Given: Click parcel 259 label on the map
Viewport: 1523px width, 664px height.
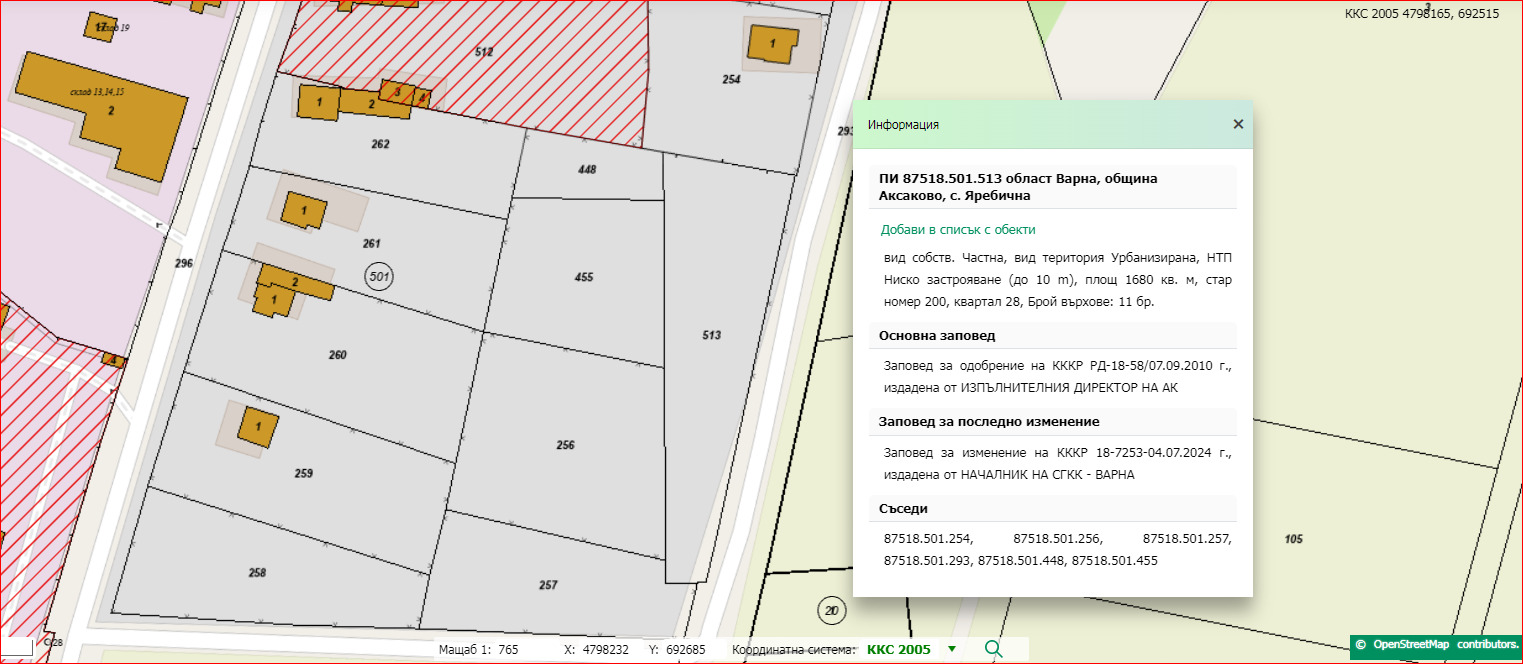Looking at the screenshot, I should pos(304,473).
